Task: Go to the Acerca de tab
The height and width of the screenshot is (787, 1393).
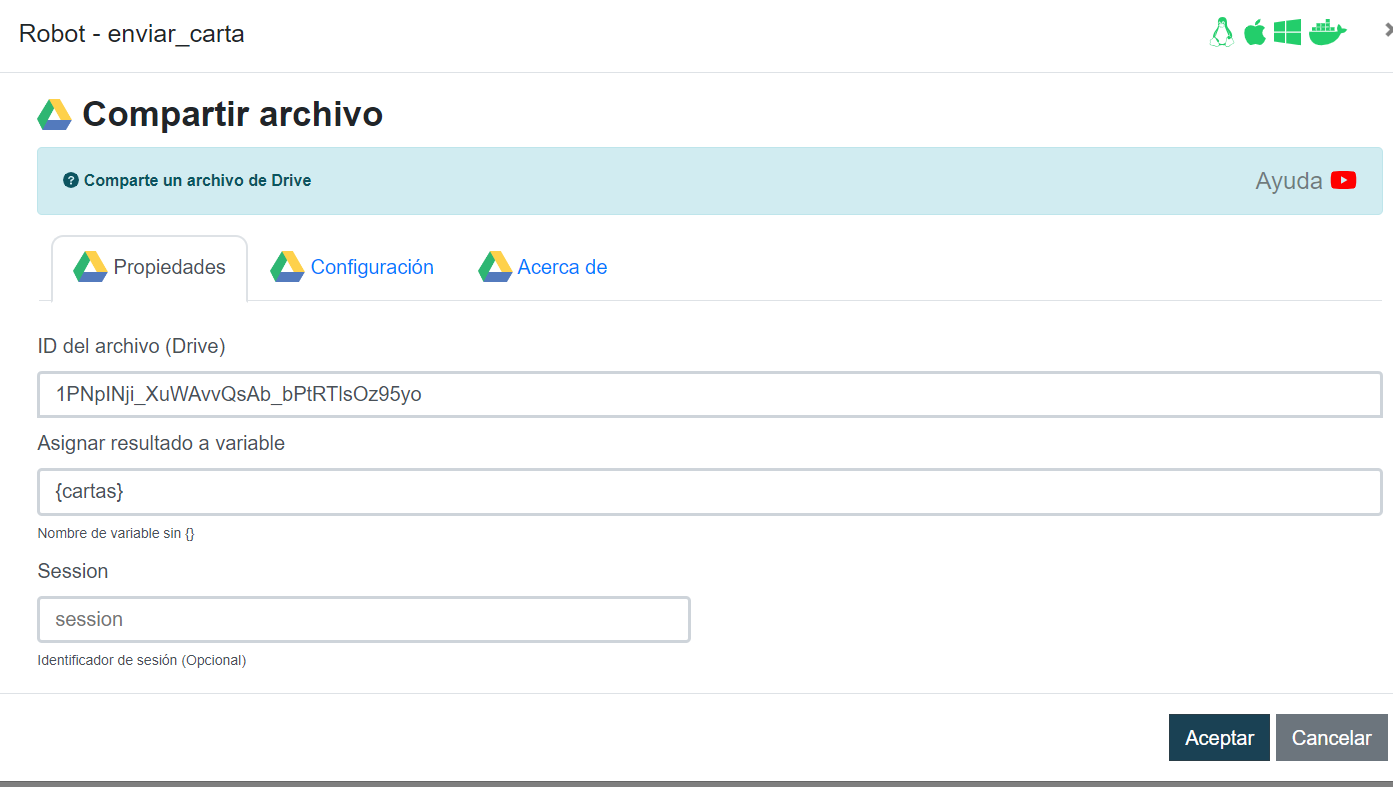Action: coord(562,268)
